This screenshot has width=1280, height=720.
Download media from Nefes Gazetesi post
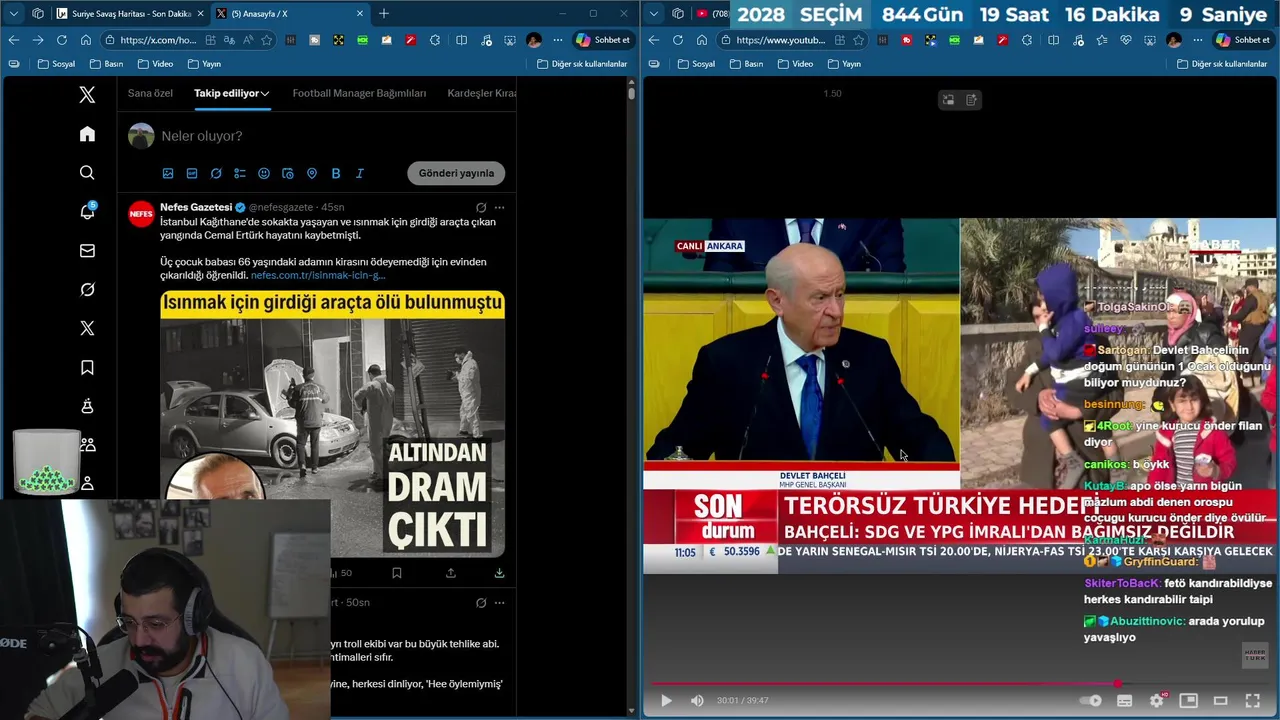(x=499, y=573)
